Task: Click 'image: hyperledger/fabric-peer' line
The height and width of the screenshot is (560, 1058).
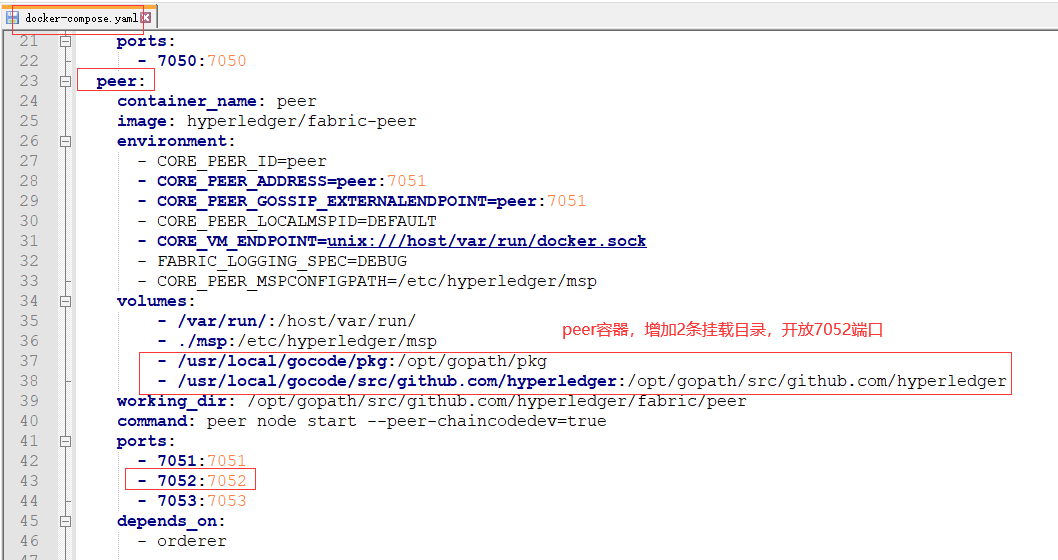Action: click(x=267, y=121)
